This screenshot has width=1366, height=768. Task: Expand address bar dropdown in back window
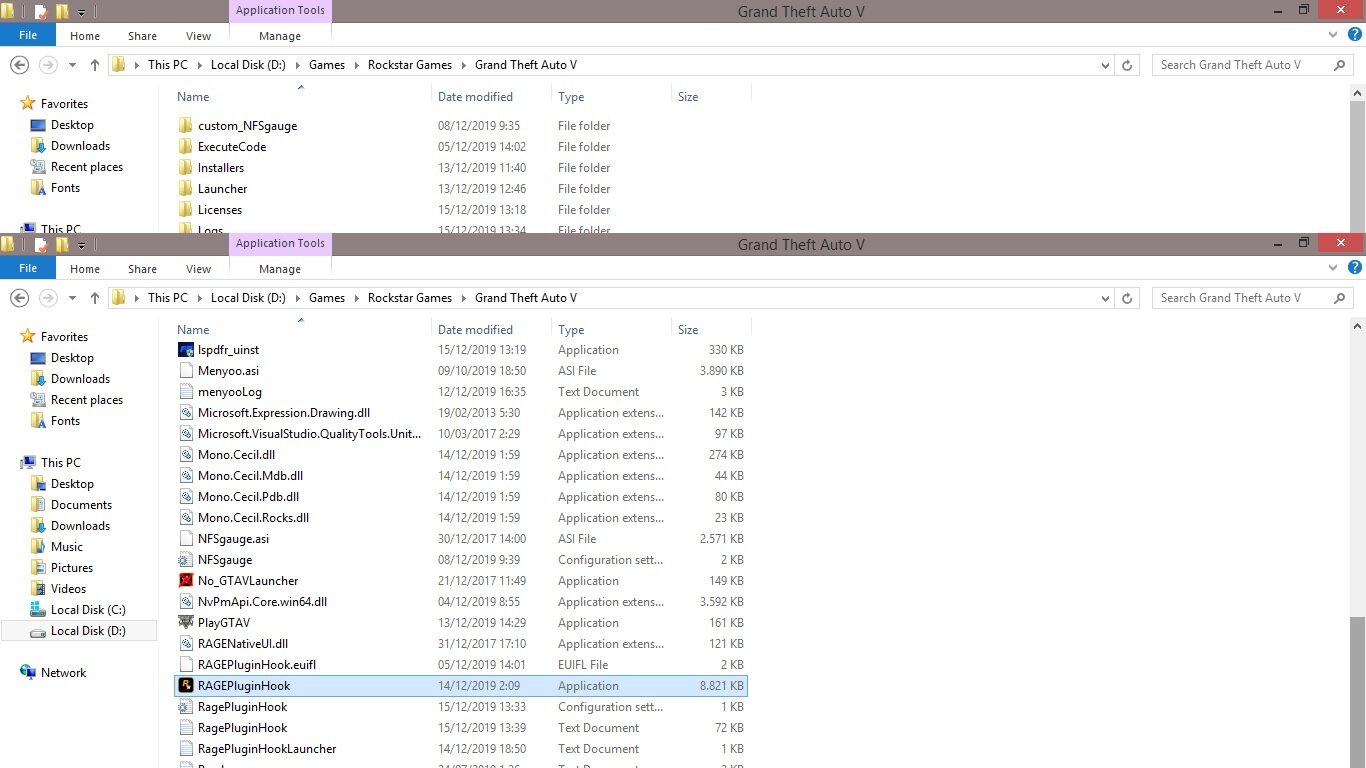point(1105,65)
